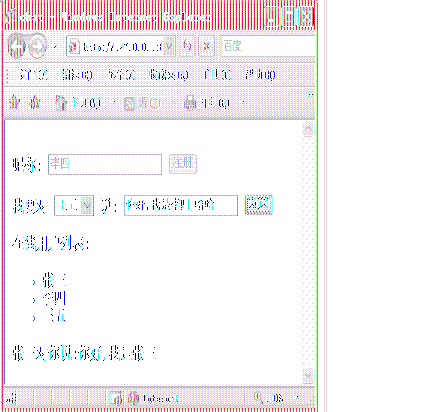Viewport: 425px width, 412px height.
Task: Click the popup blocker icon in the status bar
Action: [x=115, y=398]
